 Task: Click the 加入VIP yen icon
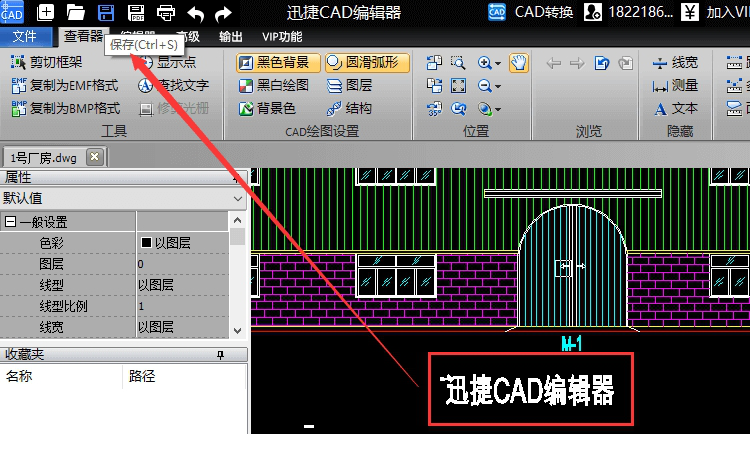click(x=689, y=12)
